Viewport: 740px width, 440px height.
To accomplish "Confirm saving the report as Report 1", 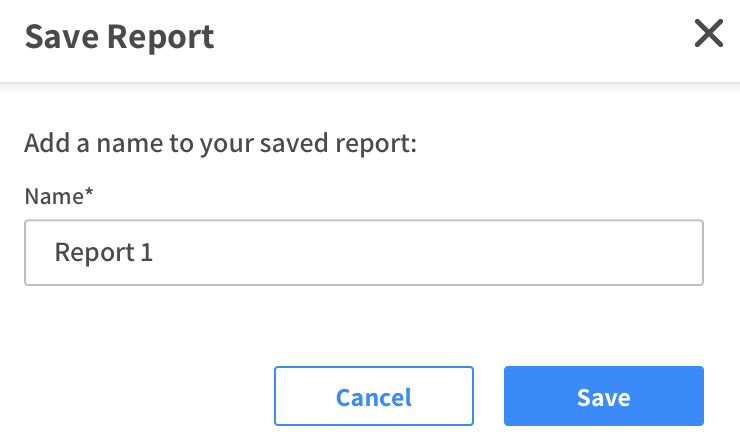I will pyautogui.click(x=603, y=397).
